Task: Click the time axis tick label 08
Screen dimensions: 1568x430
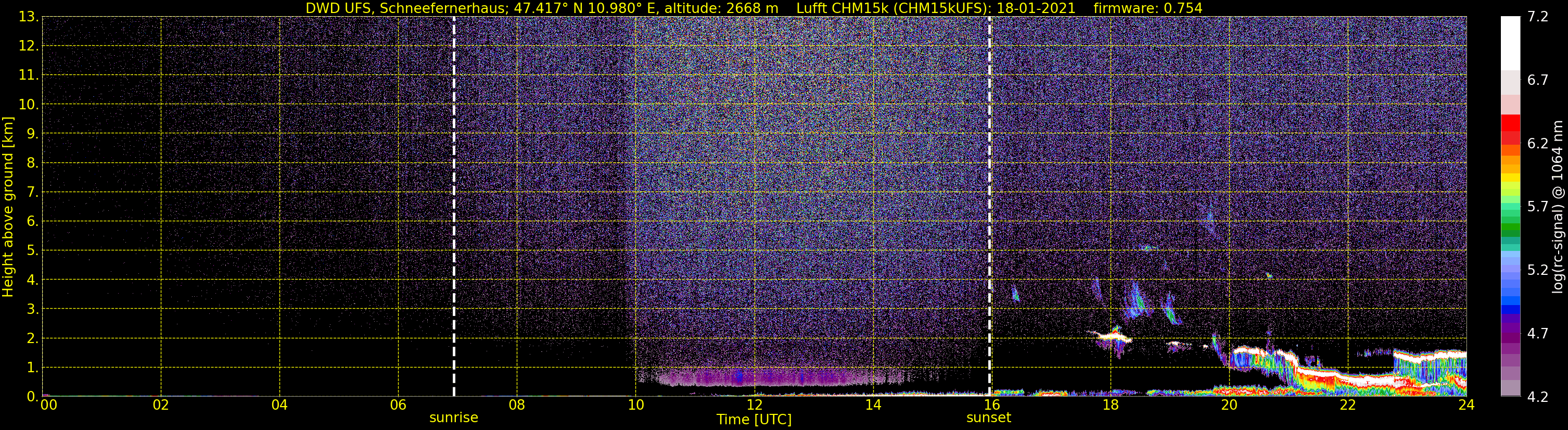Action: (x=517, y=405)
